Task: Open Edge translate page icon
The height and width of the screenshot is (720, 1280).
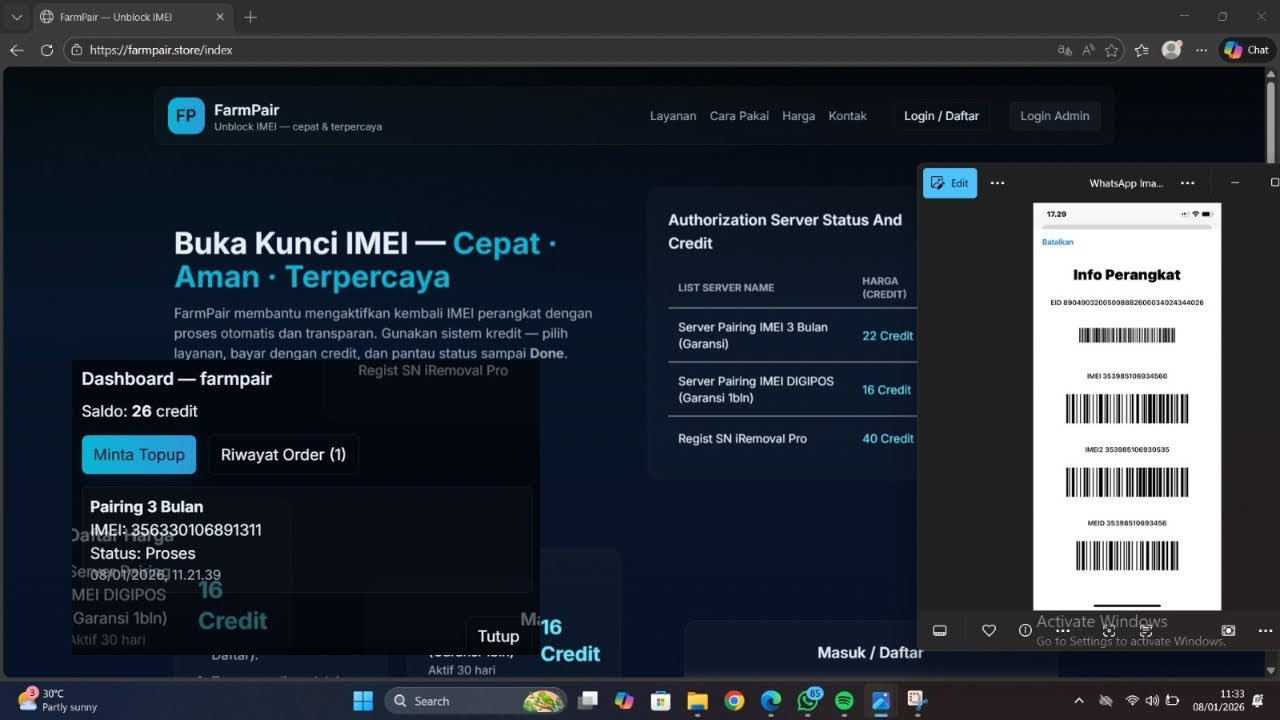Action: (1065, 50)
